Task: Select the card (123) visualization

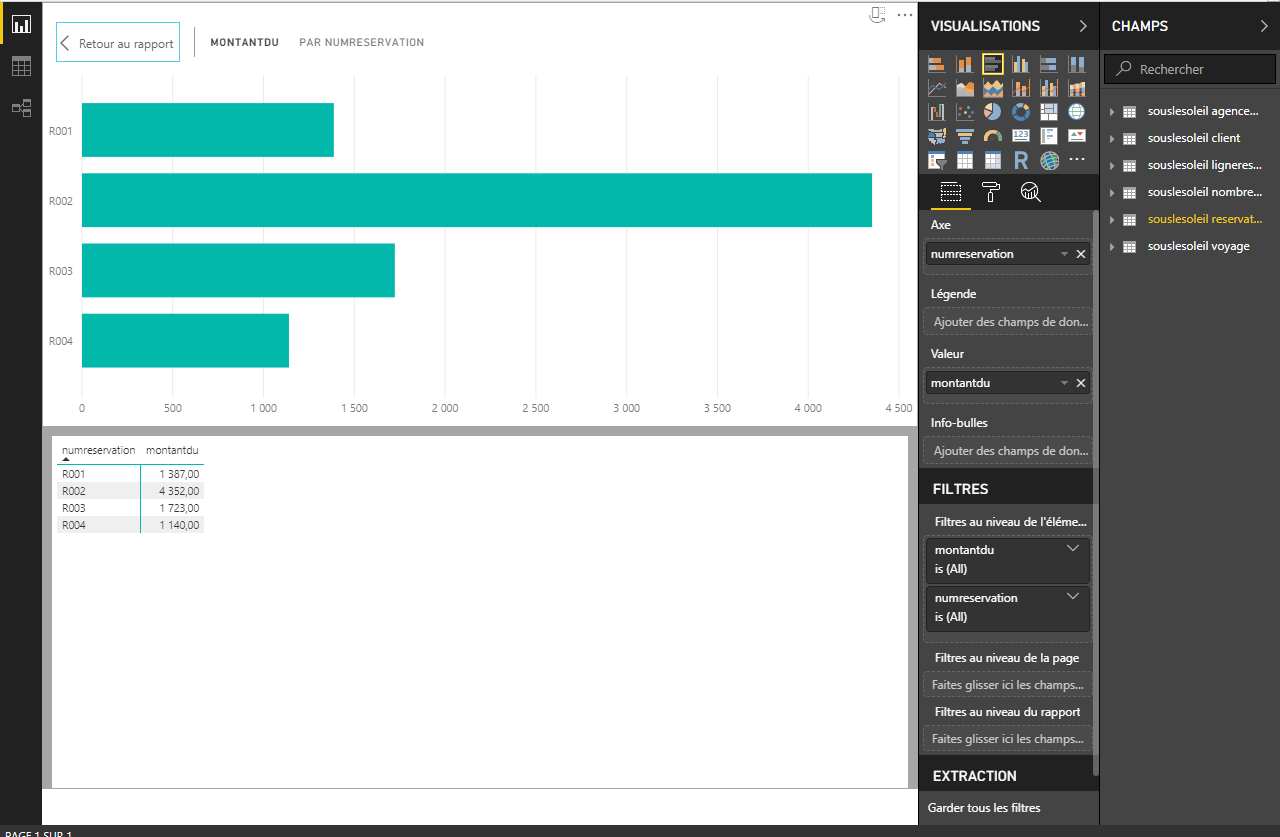Action: click(1021, 136)
